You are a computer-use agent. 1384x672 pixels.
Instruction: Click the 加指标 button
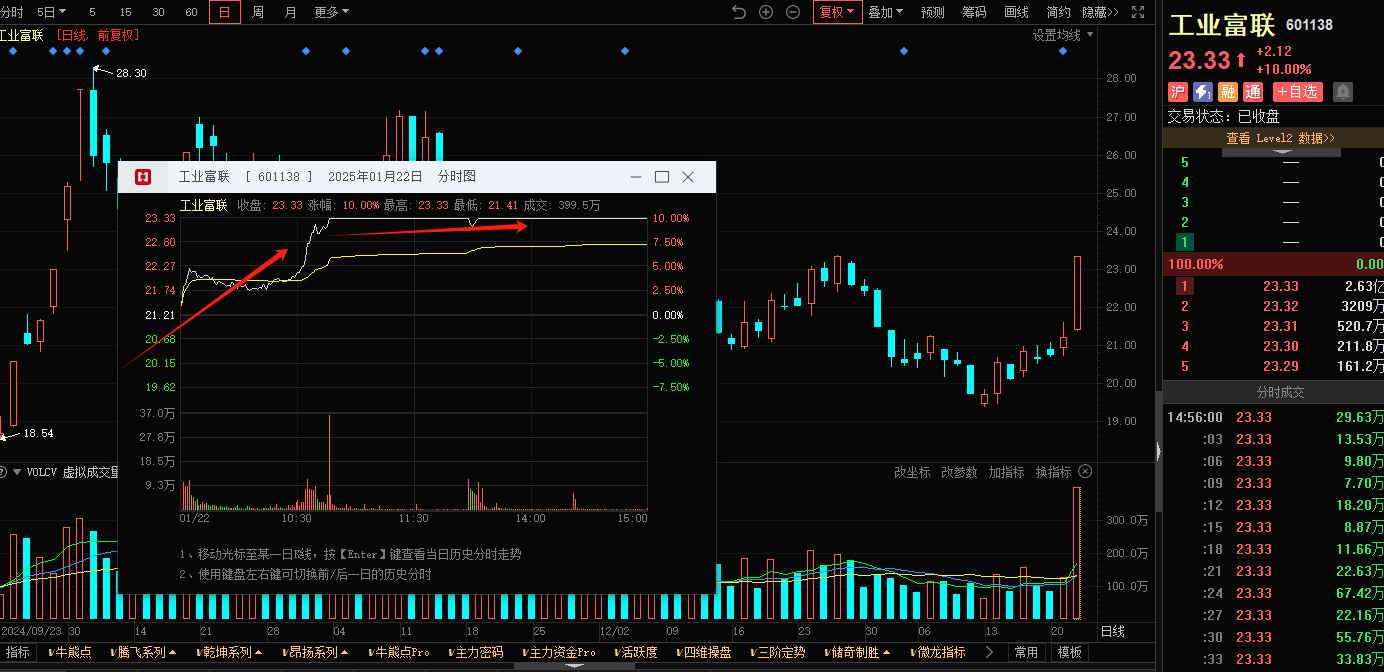[1006, 472]
